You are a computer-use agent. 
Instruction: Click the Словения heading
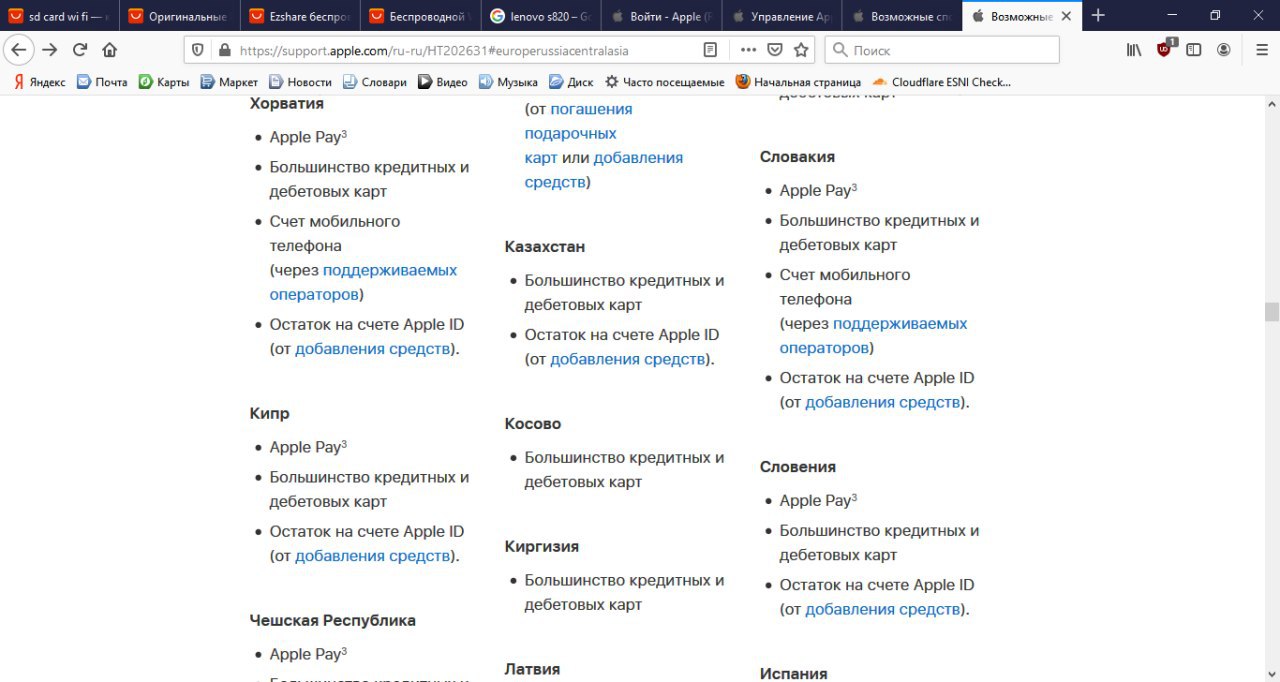[x=798, y=466]
